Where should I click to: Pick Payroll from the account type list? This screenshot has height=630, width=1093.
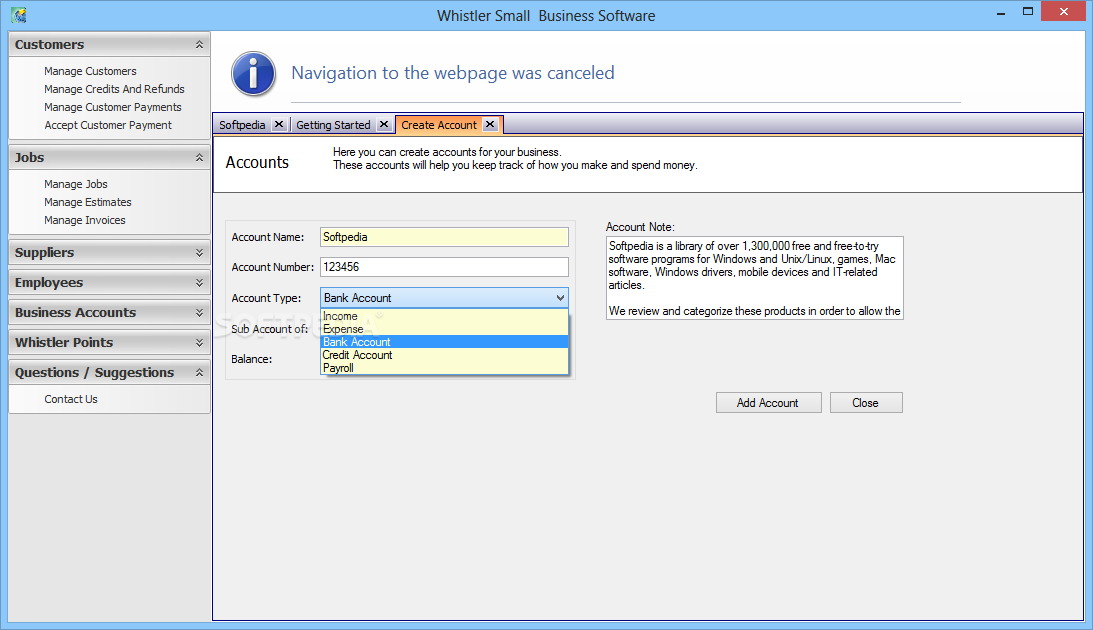tap(445, 368)
